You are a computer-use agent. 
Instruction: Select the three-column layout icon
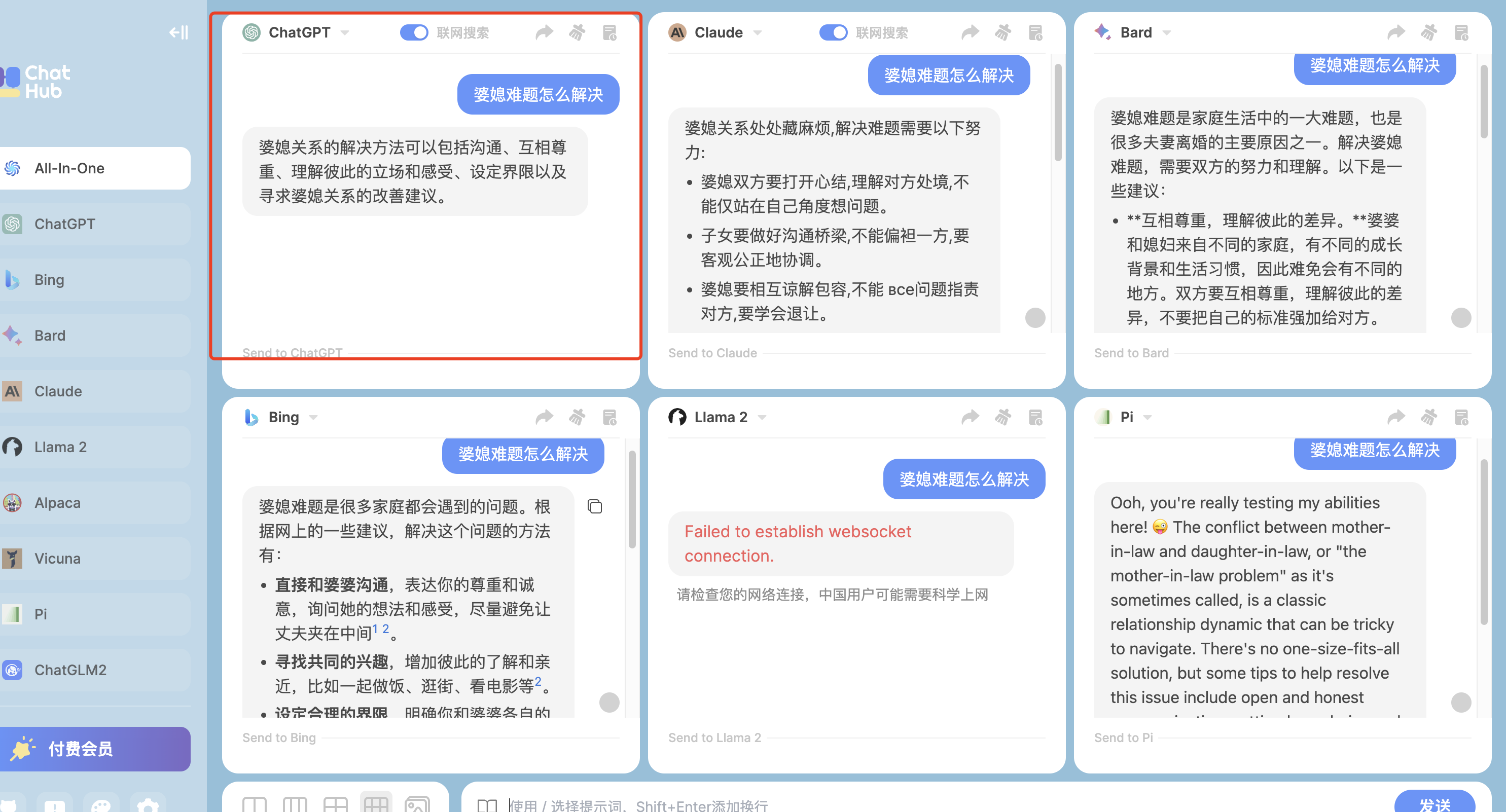point(295,804)
